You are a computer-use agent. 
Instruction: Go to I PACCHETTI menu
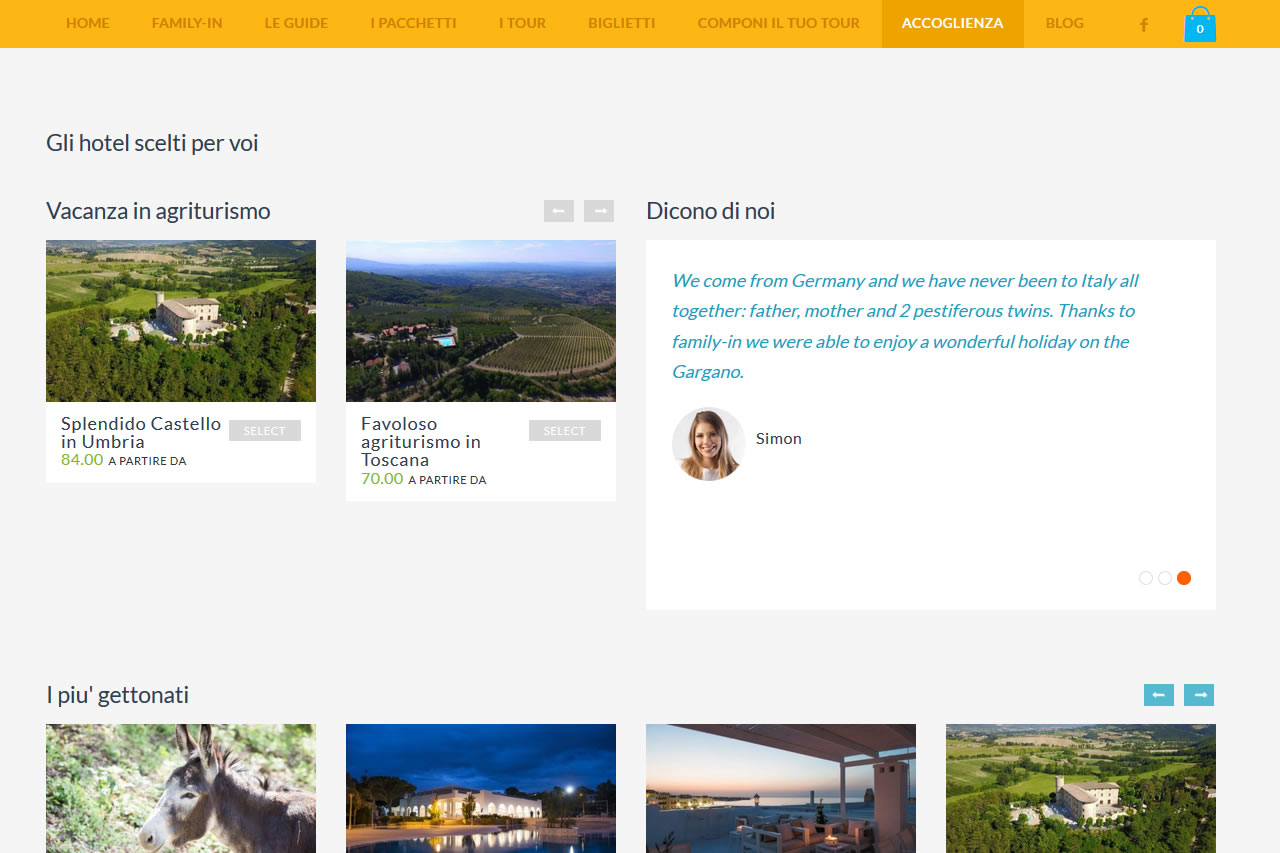pyautogui.click(x=413, y=23)
